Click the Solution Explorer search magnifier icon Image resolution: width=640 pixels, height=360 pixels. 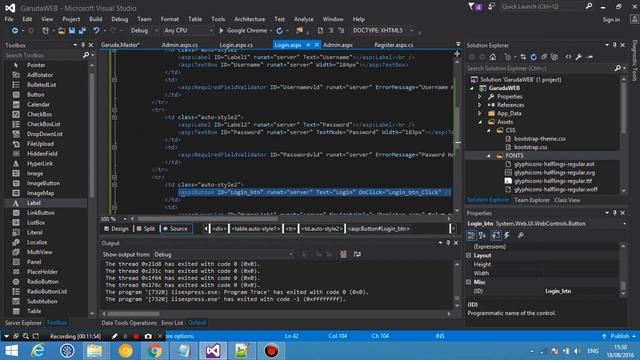618,68
